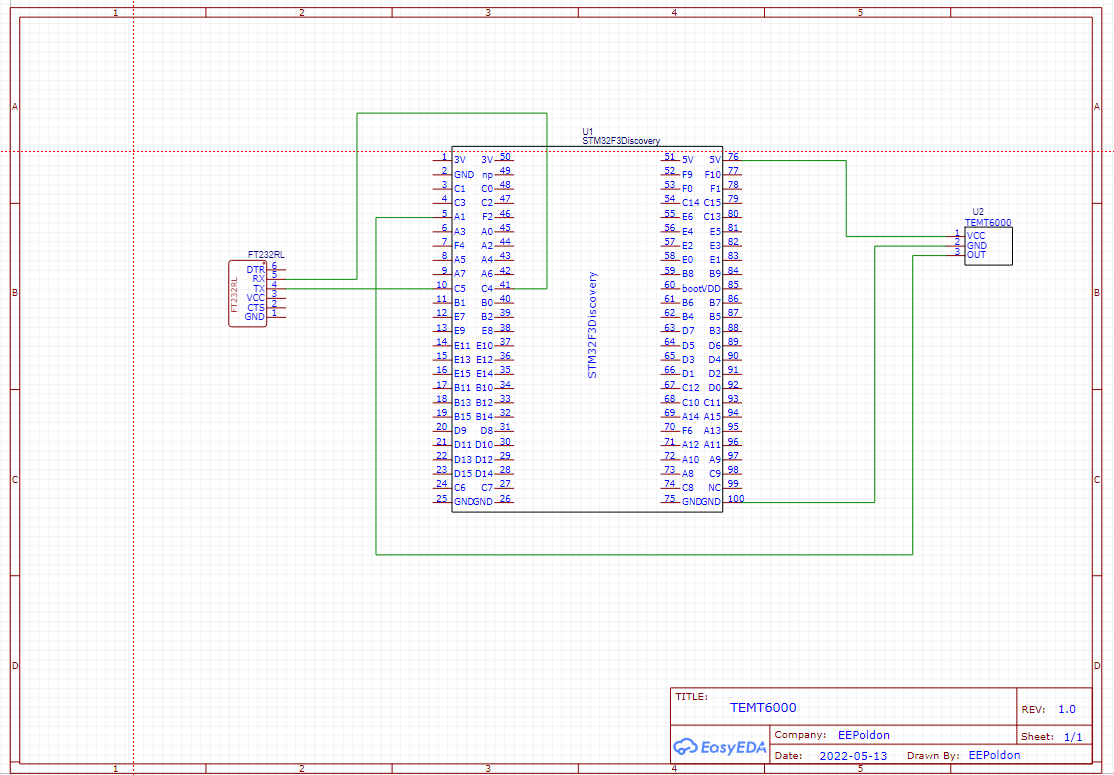The height and width of the screenshot is (775, 1114).
Task: Click the TITLE: field label in title block
Action: pos(691,696)
